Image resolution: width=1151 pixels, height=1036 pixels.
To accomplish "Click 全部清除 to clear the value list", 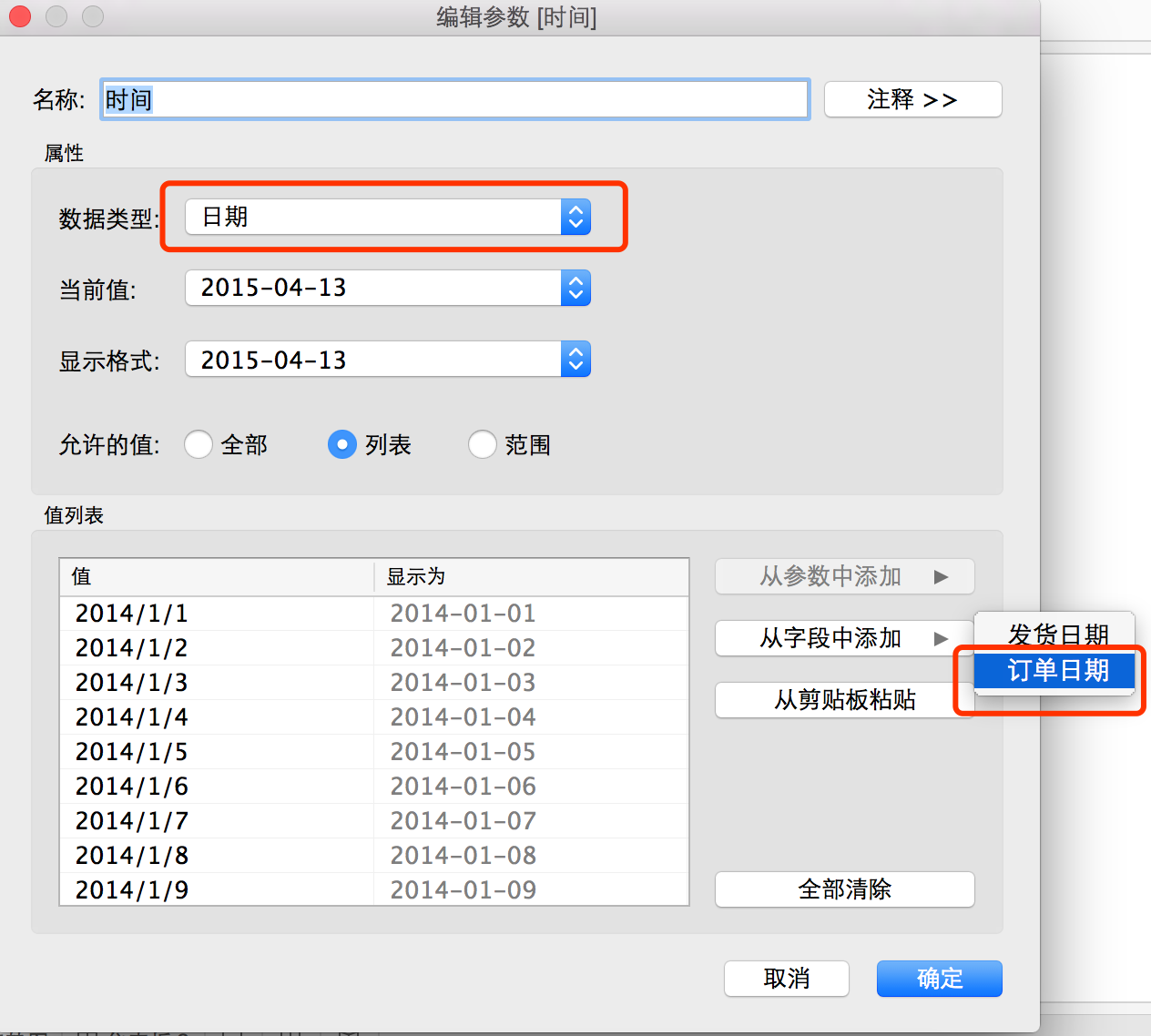I will 845,889.
